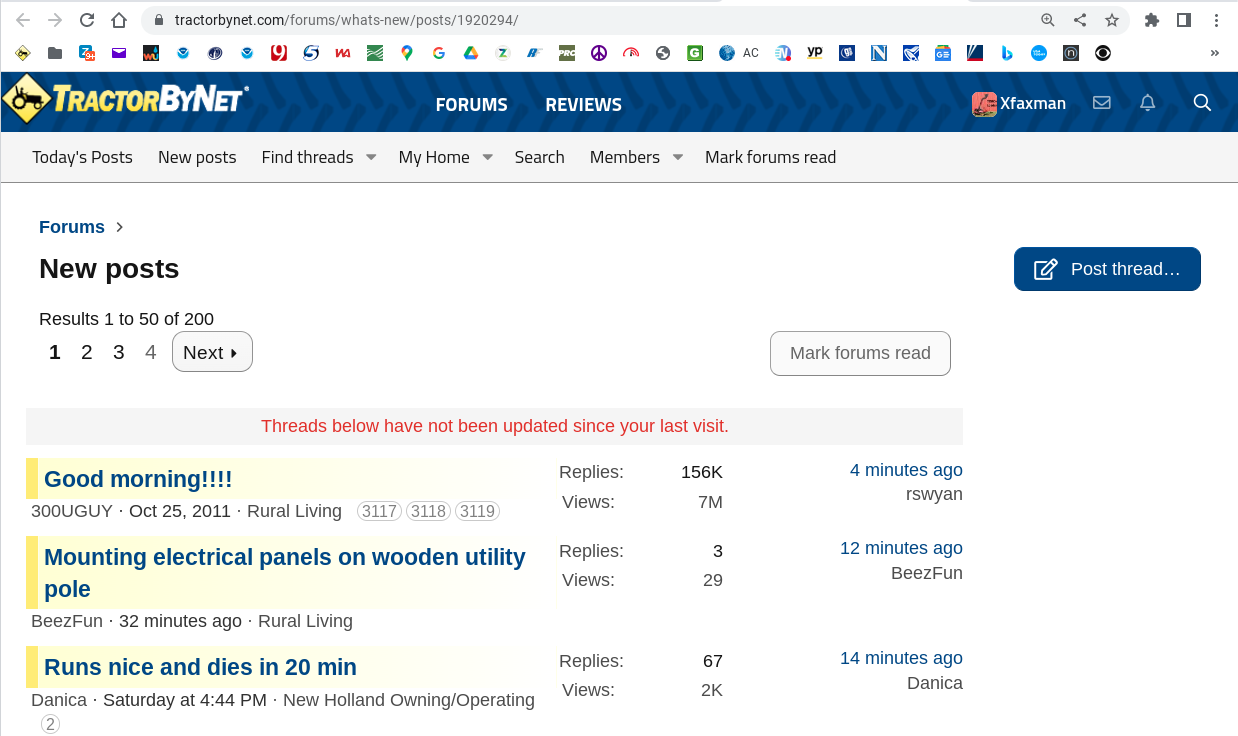Click the Post thread button
The image size is (1238, 736).
(1107, 269)
